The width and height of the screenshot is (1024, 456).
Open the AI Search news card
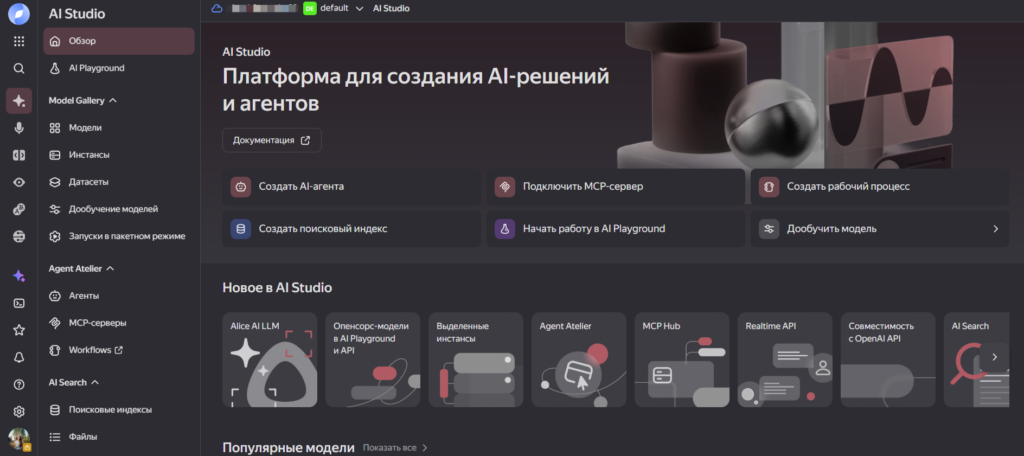[976, 360]
